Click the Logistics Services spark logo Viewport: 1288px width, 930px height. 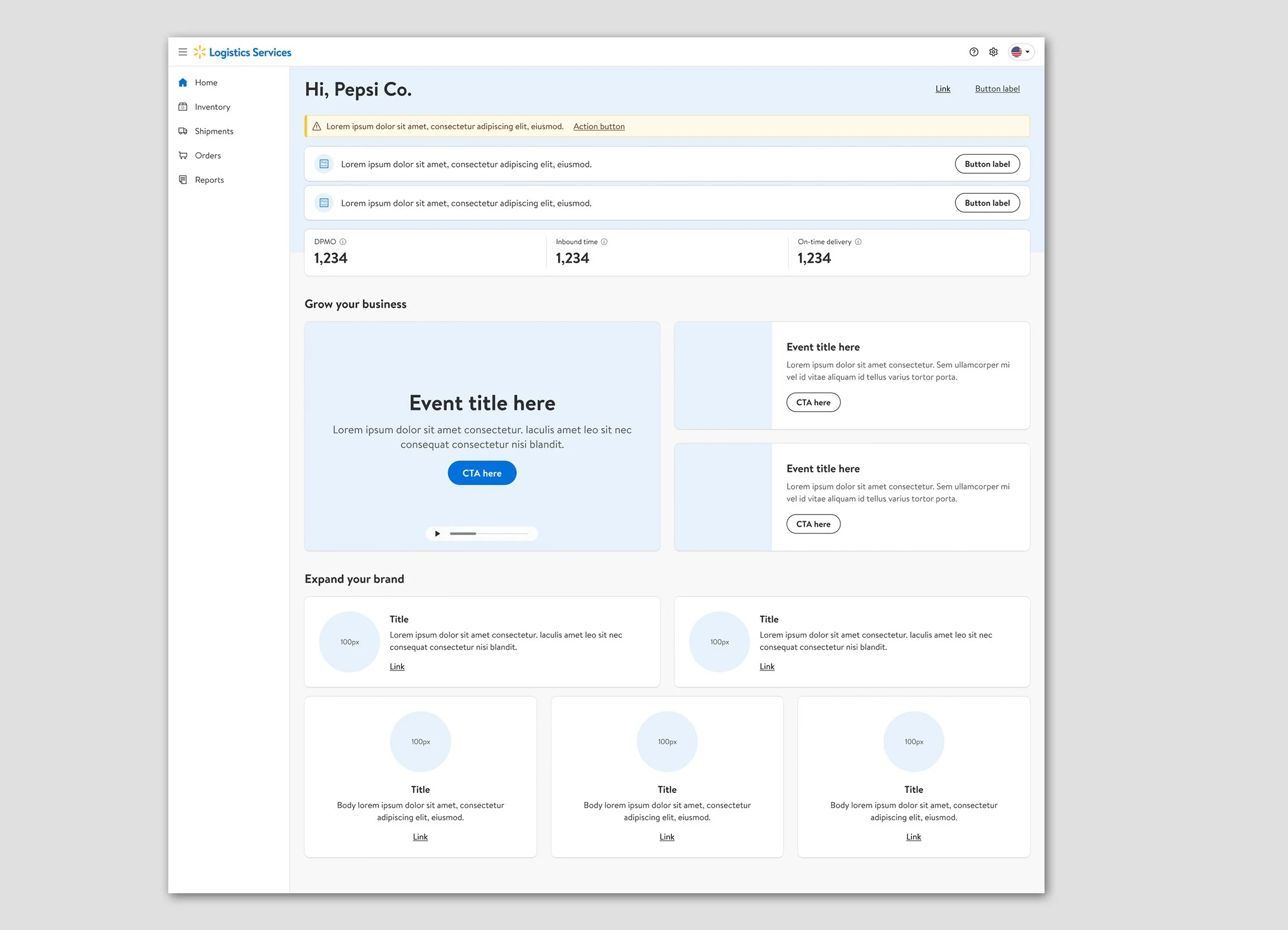(x=200, y=52)
